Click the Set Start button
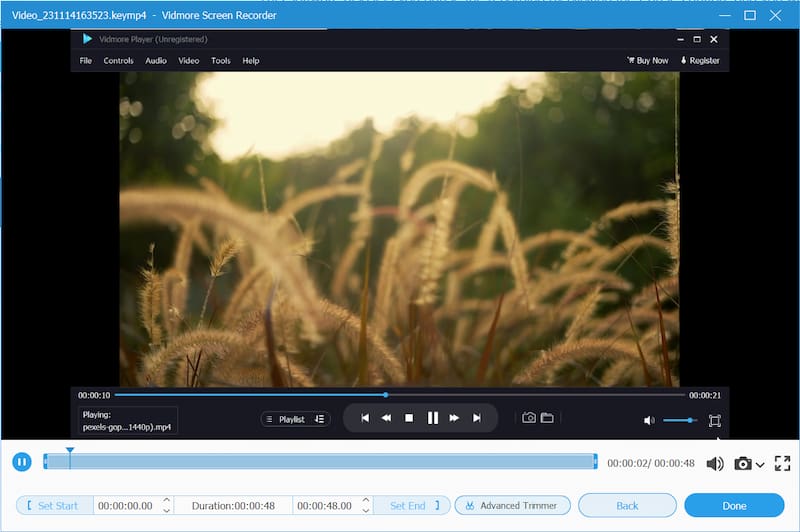The height and width of the screenshot is (532, 800). (55, 505)
